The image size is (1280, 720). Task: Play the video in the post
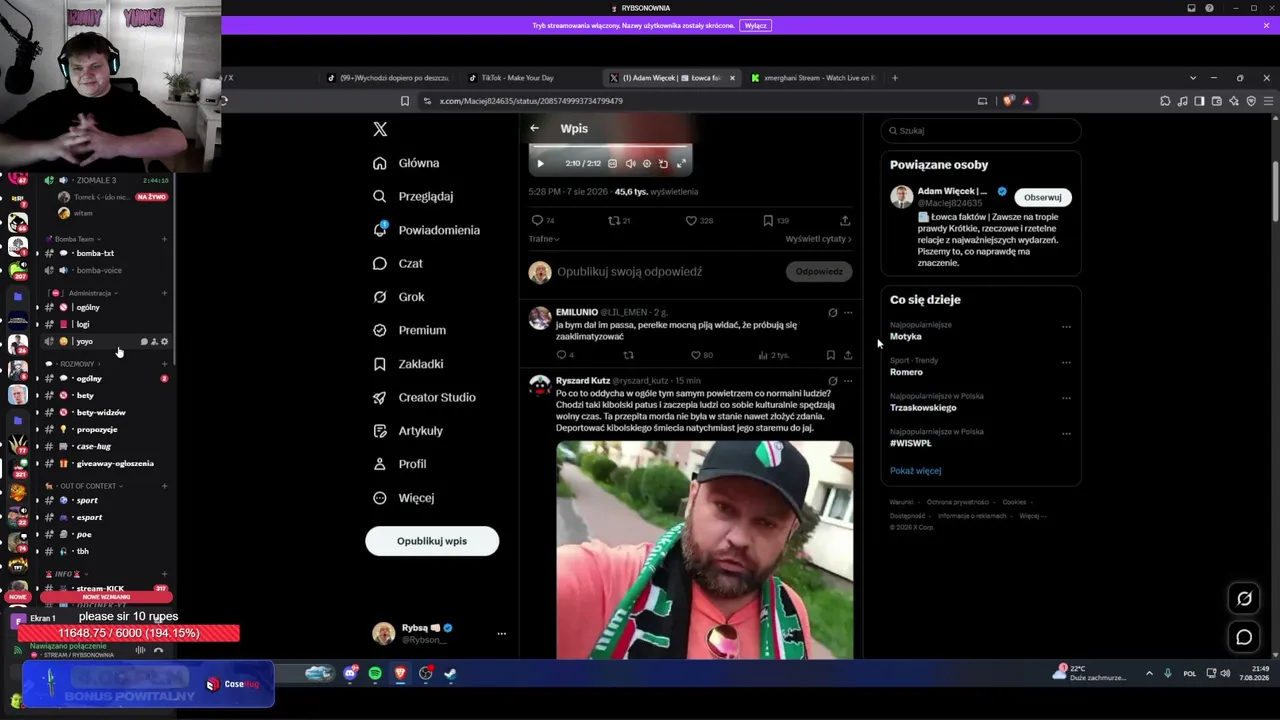[x=540, y=163]
